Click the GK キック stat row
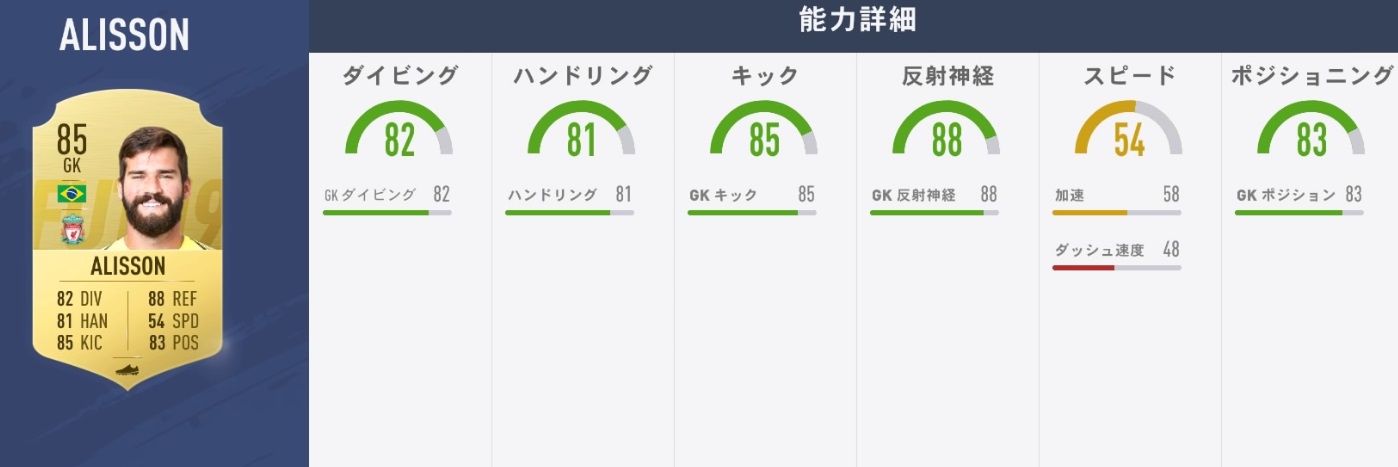This screenshot has width=1398, height=467. pos(751,196)
